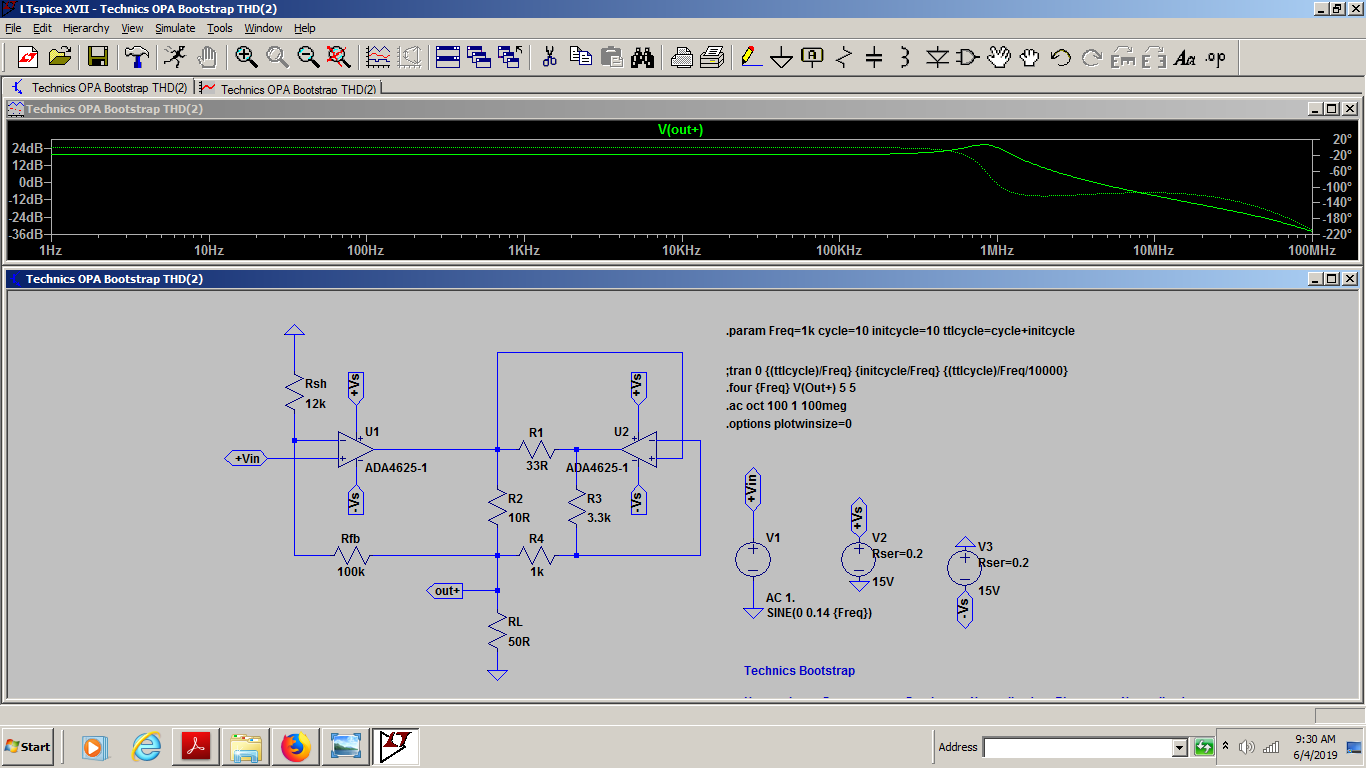Image resolution: width=1366 pixels, height=768 pixels.
Task: Select the Cut scissors tool
Action: pyautogui.click(x=549, y=57)
